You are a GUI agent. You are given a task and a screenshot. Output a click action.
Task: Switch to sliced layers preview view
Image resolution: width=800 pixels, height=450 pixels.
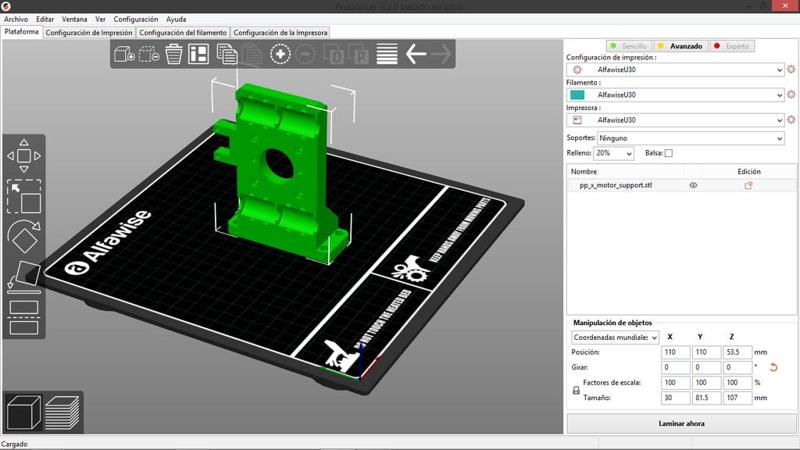62,412
